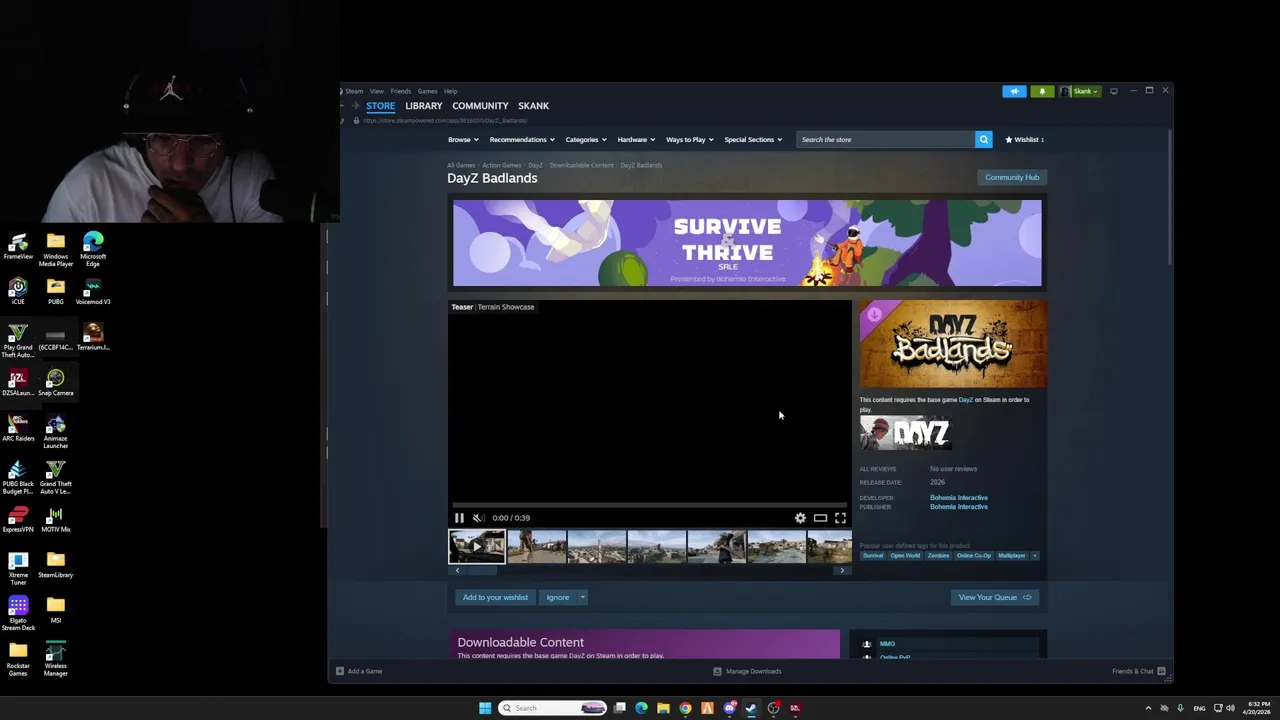Switch Steam to Big Picture mode
Viewport: 1280px width, 720px height.
tap(1113, 91)
